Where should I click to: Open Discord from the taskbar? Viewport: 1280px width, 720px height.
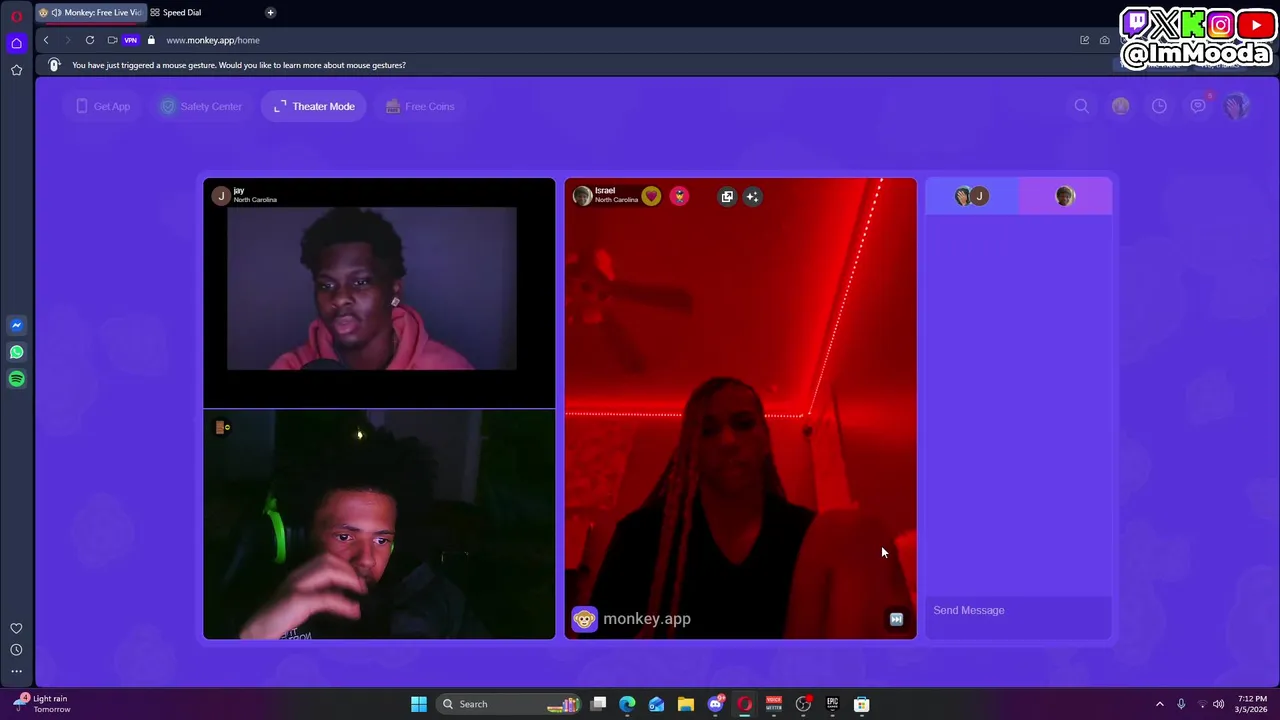click(x=715, y=704)
